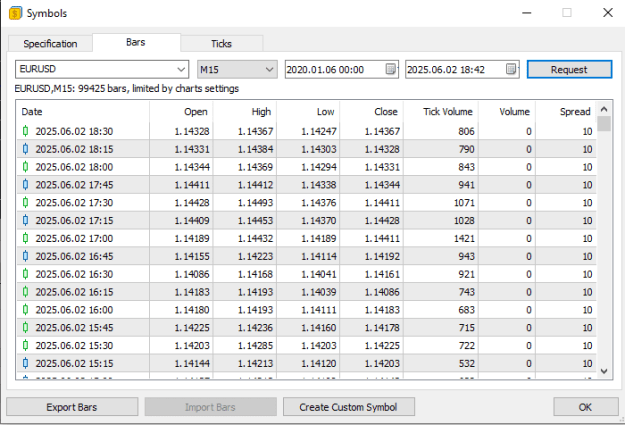Click the scrollbar up arrow
The width and height of the screenshot is (625, 425).
(x=604, y=108)
